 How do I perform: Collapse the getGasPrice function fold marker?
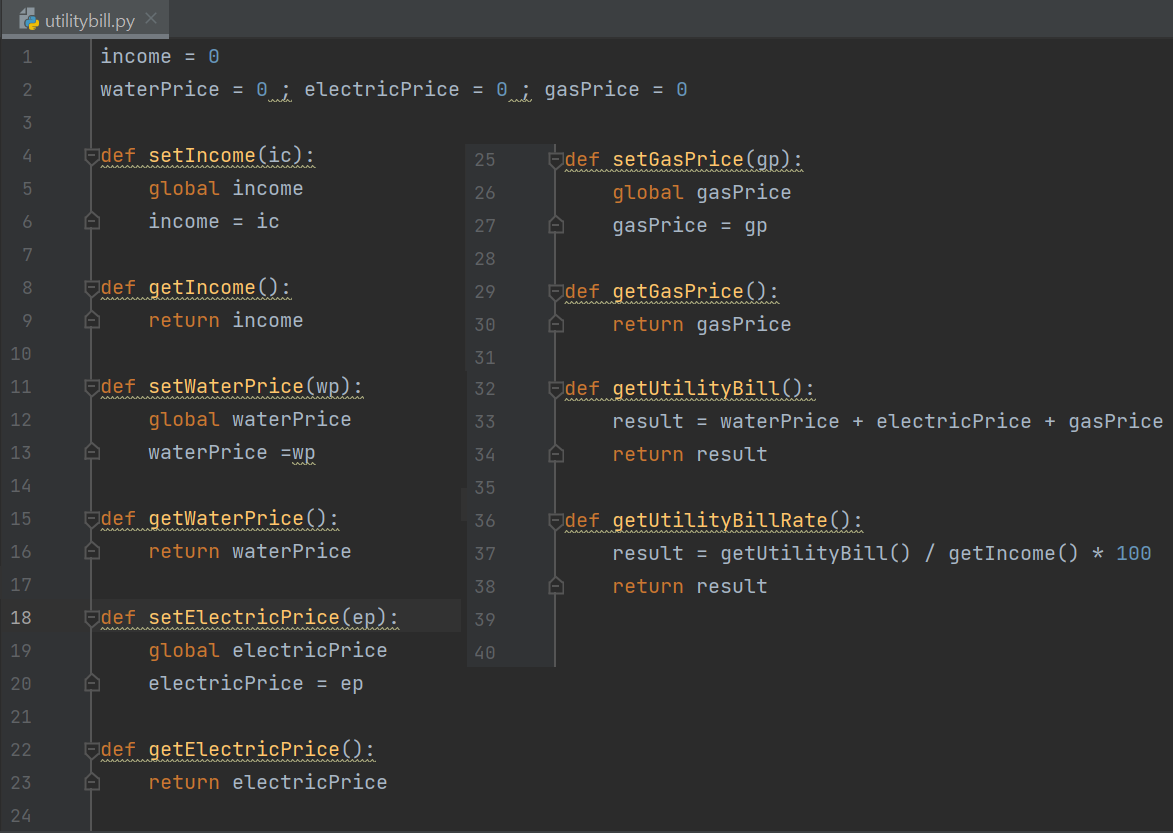coord(556,292)
